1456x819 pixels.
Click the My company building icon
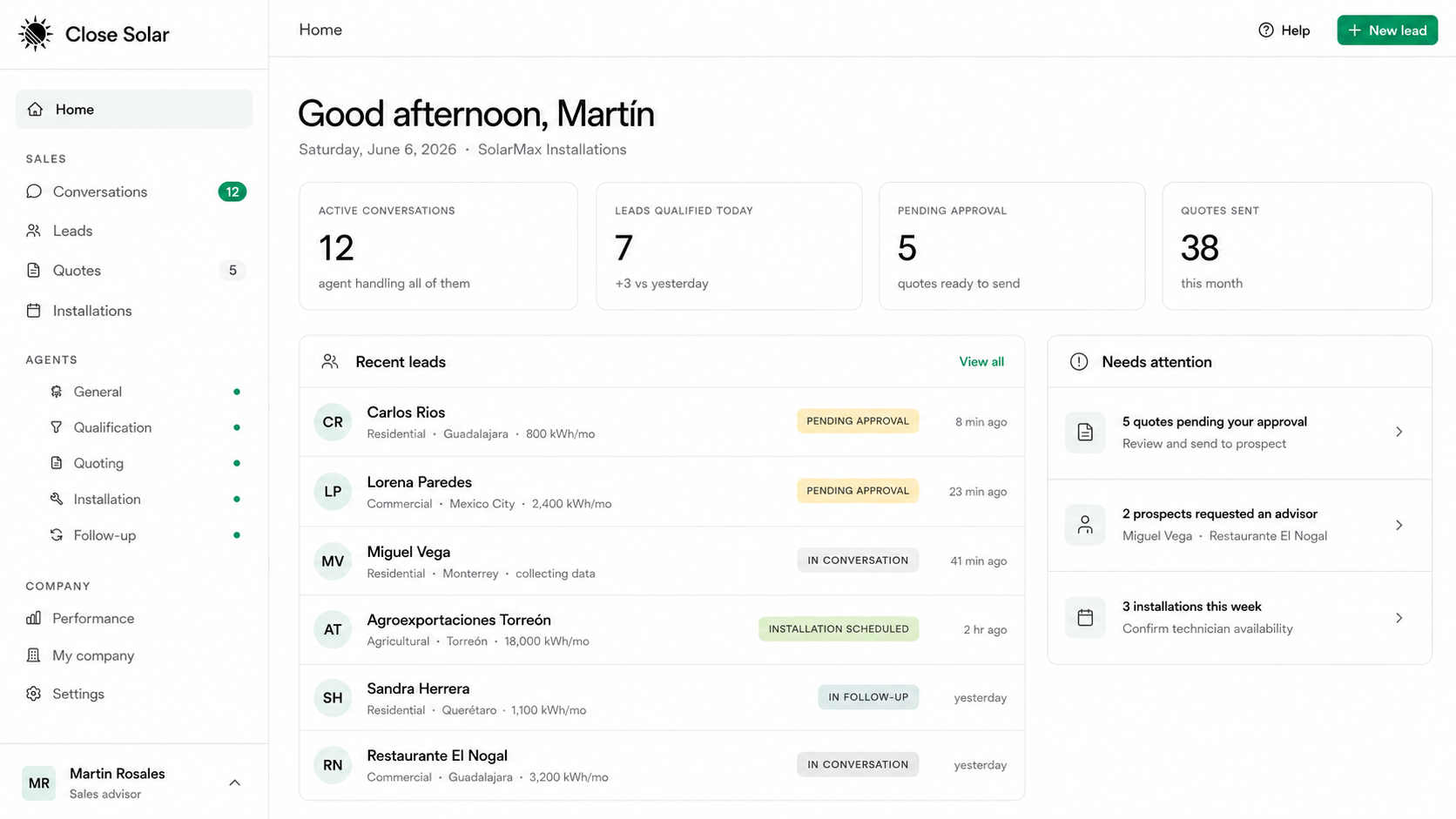coord(34,655)
